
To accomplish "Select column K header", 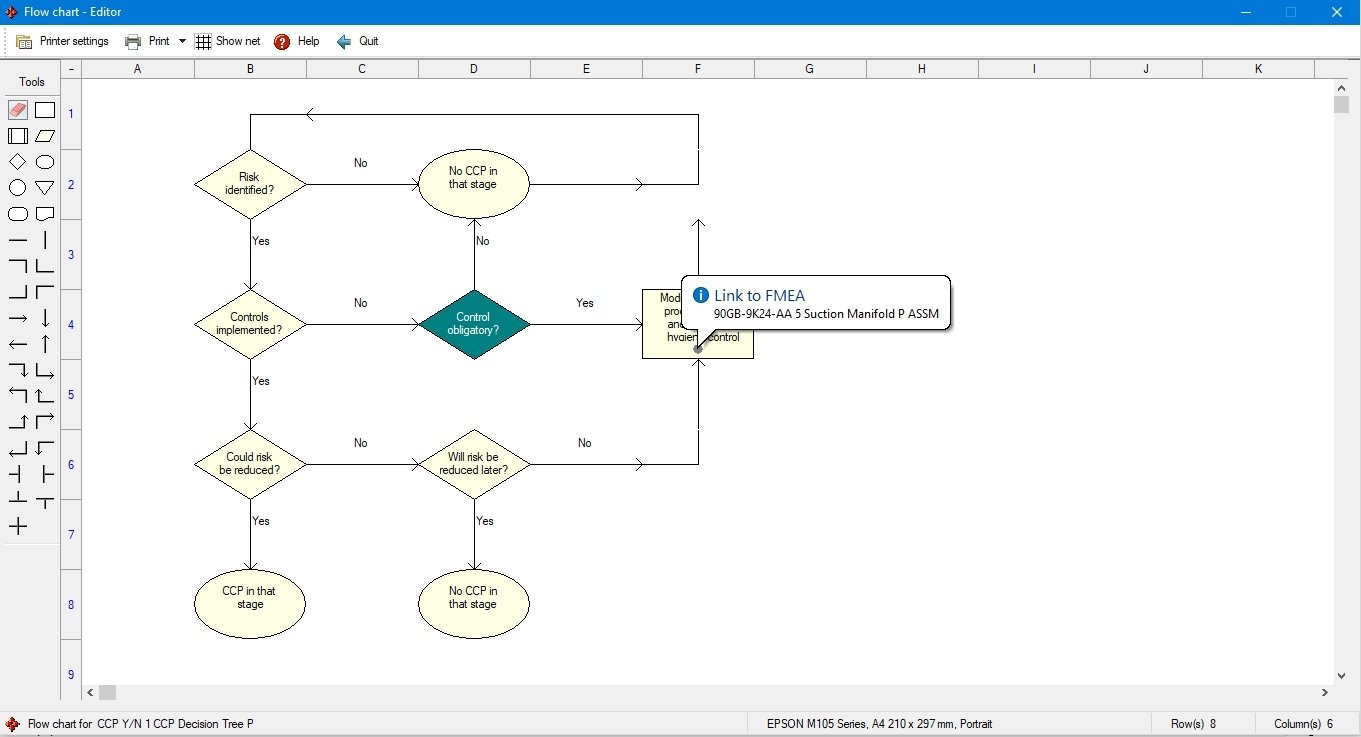I will pyautogui.click(x=1258, y=69).
